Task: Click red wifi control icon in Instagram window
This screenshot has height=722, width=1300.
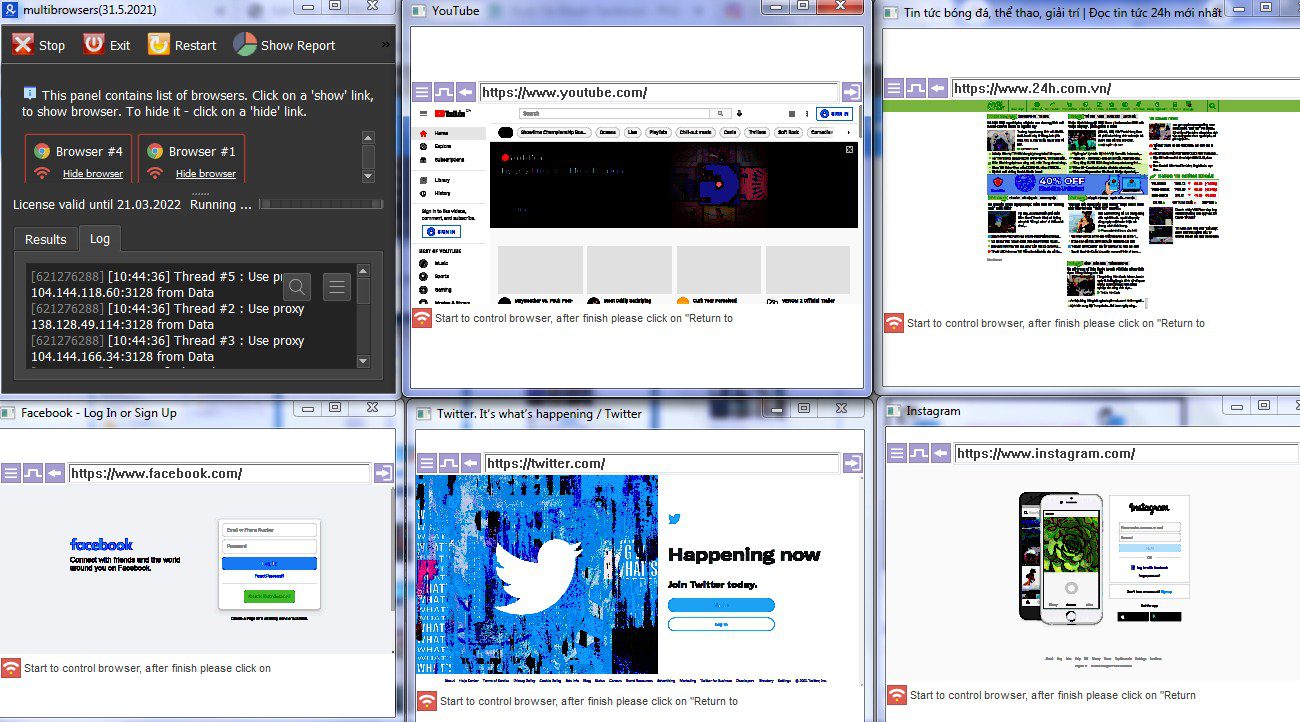Action: pos(896,695)
